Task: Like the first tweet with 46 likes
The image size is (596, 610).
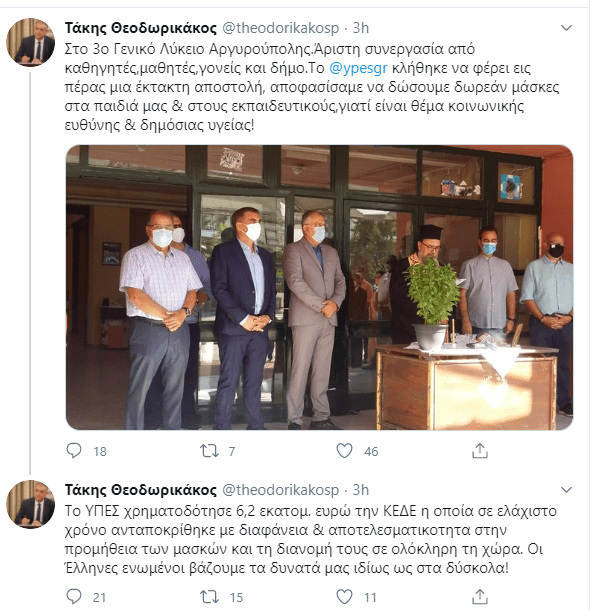Action: (x=344, y=450)
